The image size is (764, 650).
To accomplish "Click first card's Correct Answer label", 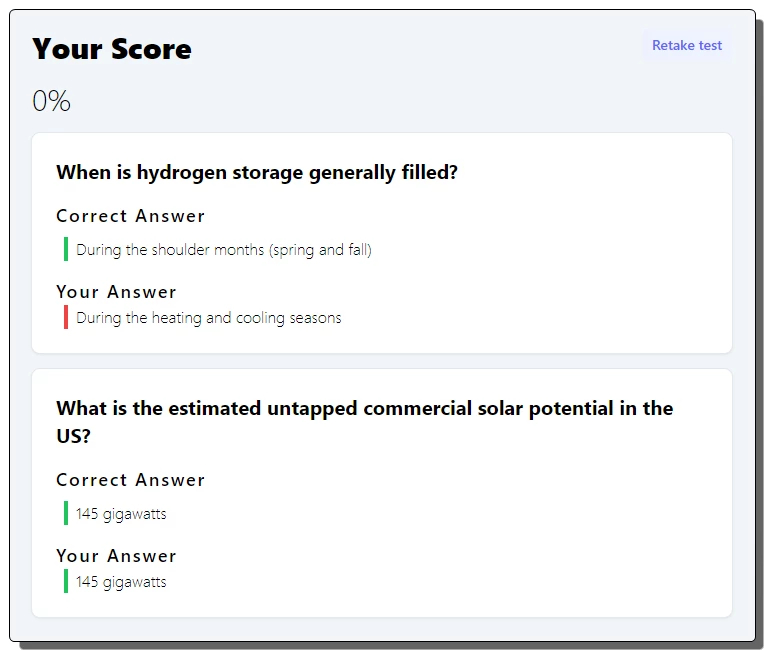I will pyautogui.click(x=131, y=216).
